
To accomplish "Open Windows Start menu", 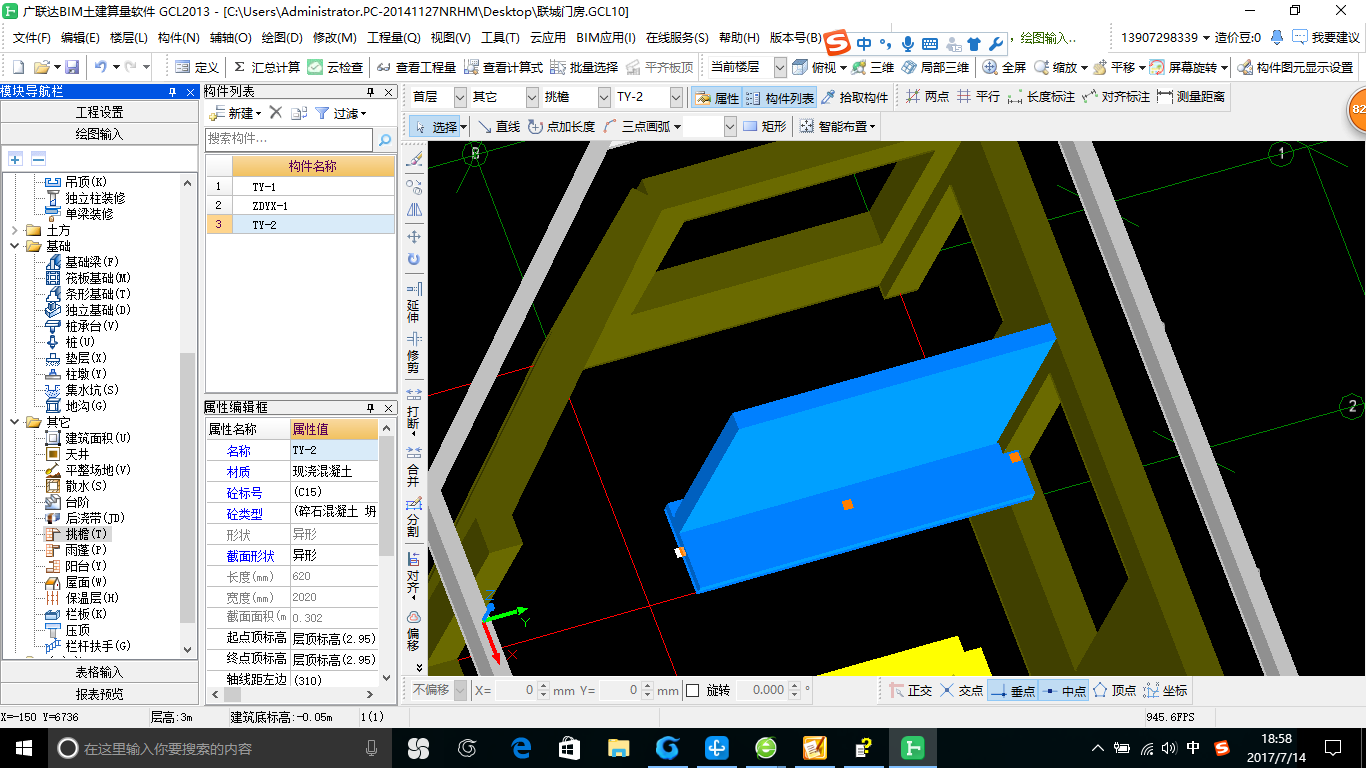I will point(23,747).
